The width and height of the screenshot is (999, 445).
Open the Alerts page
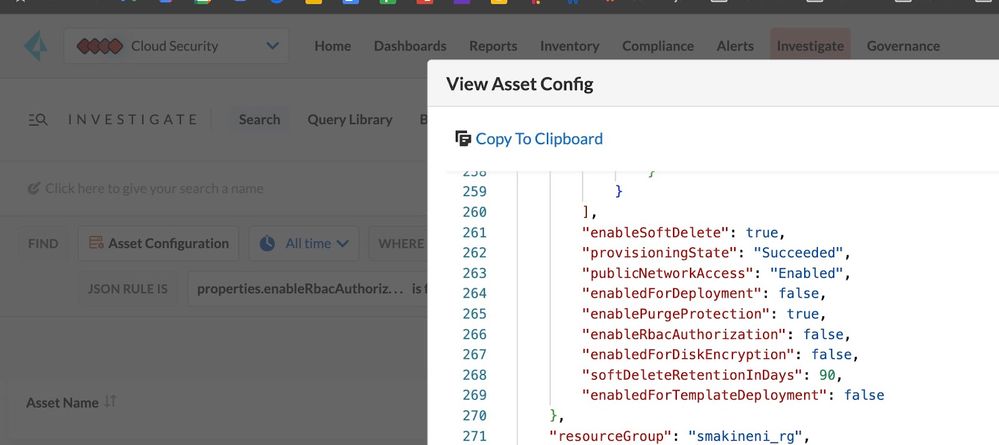tap(735, 46)
